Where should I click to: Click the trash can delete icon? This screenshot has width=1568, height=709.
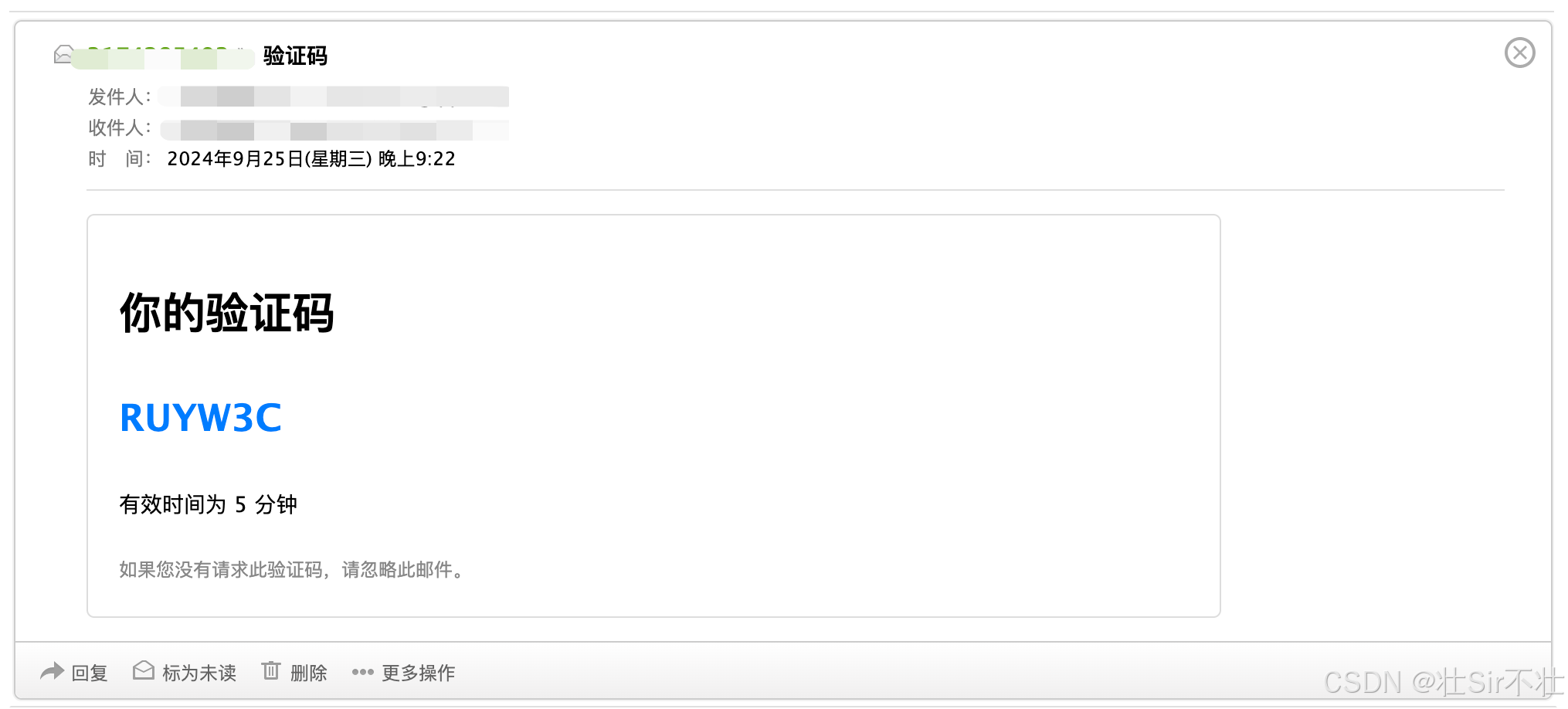click(x=270, y=670)
